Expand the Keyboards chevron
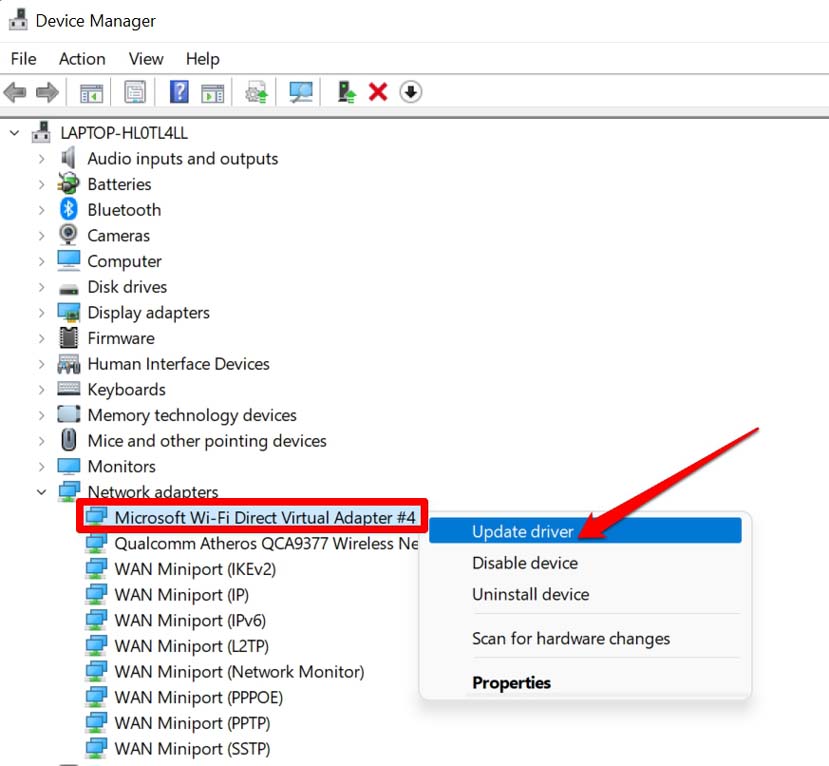829x766 pixels. coord(41,389)
